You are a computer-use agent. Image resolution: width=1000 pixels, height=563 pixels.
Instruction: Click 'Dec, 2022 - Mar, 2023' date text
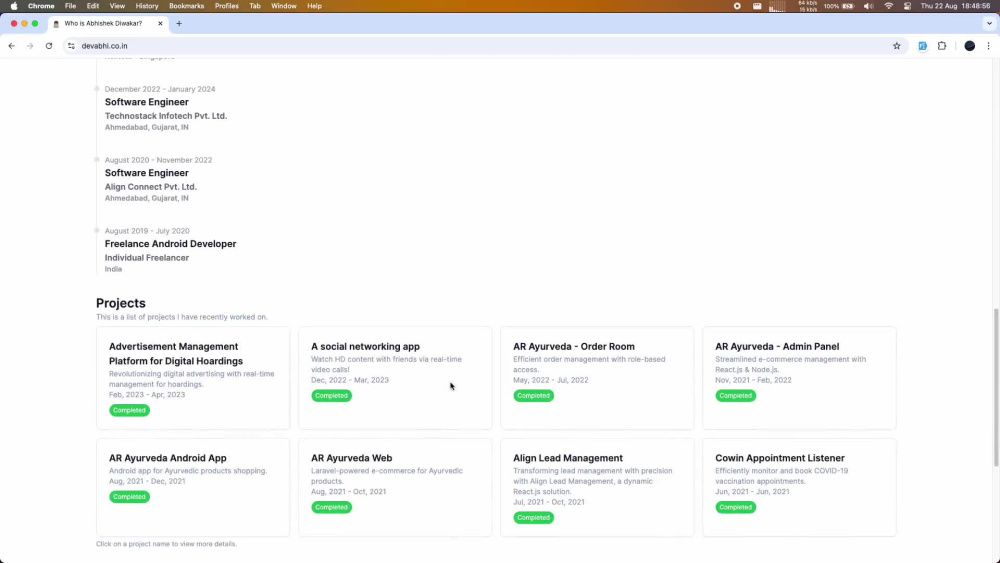pyautogui.click(x=349, y=380)
